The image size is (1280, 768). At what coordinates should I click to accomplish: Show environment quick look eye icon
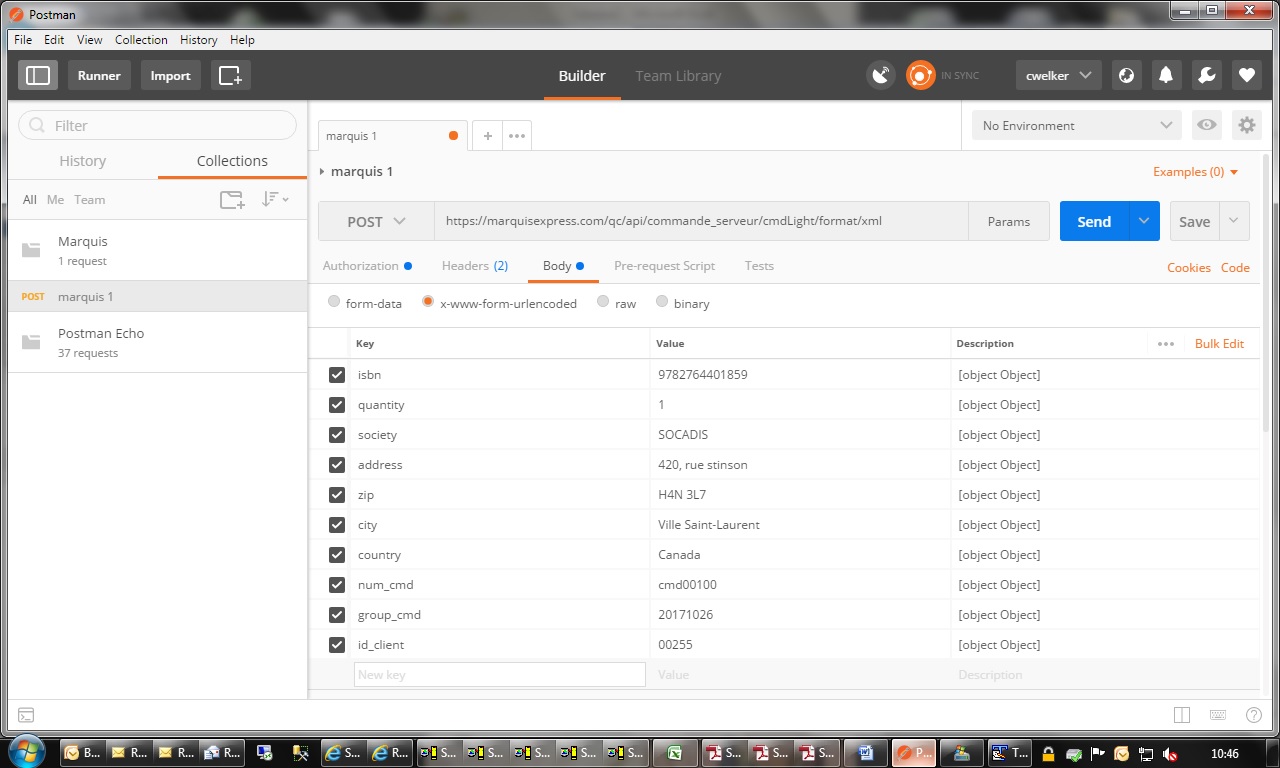tap(1207, 125)
